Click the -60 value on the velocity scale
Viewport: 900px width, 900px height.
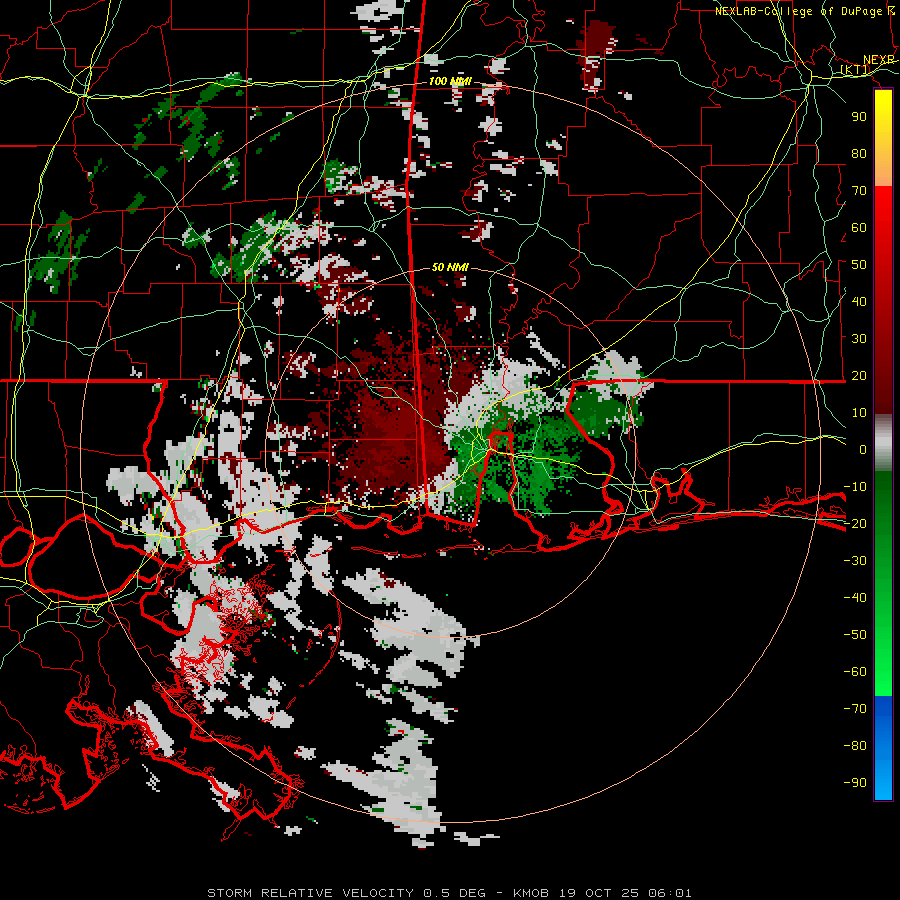(855, 672)
